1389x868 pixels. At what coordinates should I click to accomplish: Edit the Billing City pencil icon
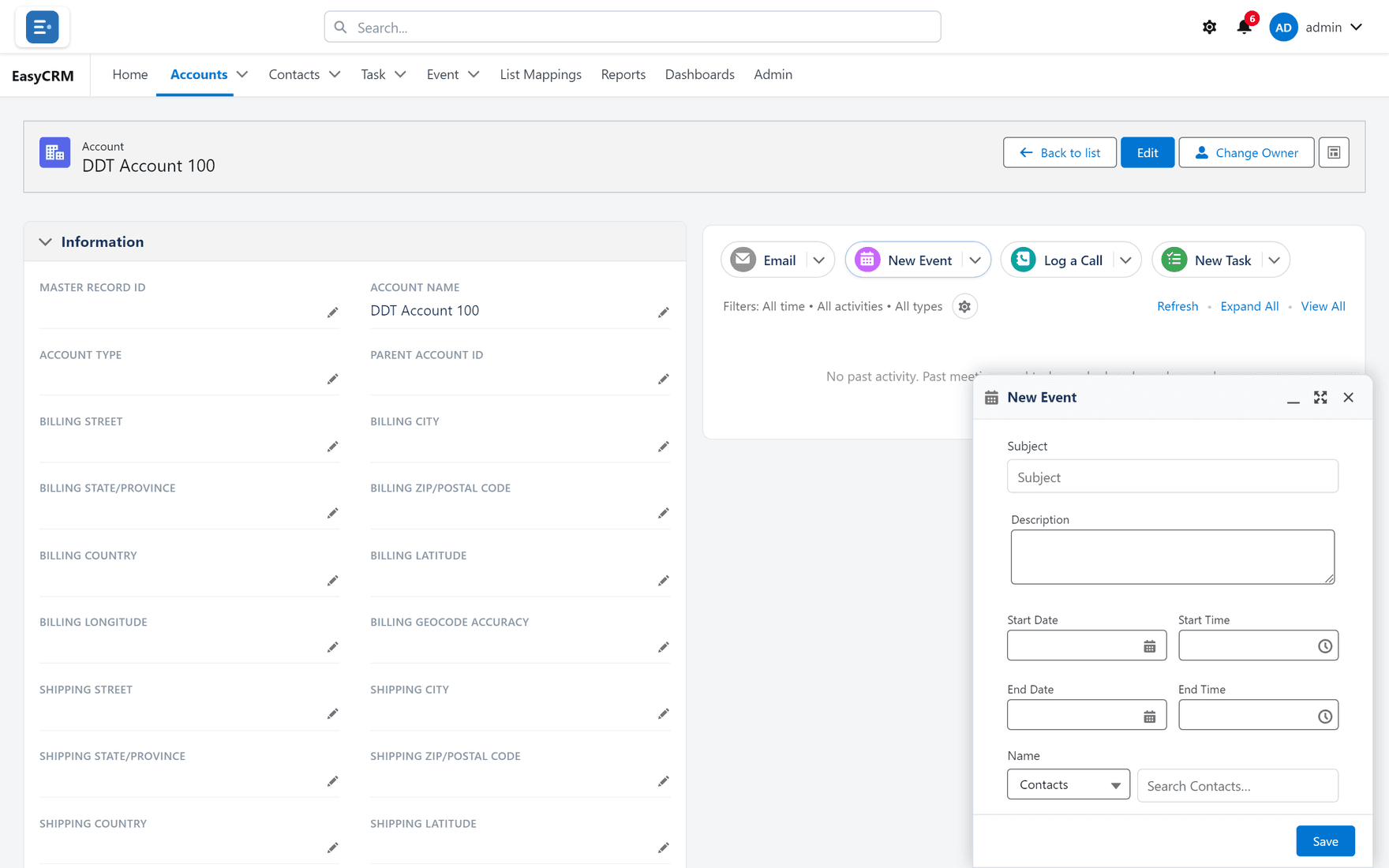(x=664, y=447)
